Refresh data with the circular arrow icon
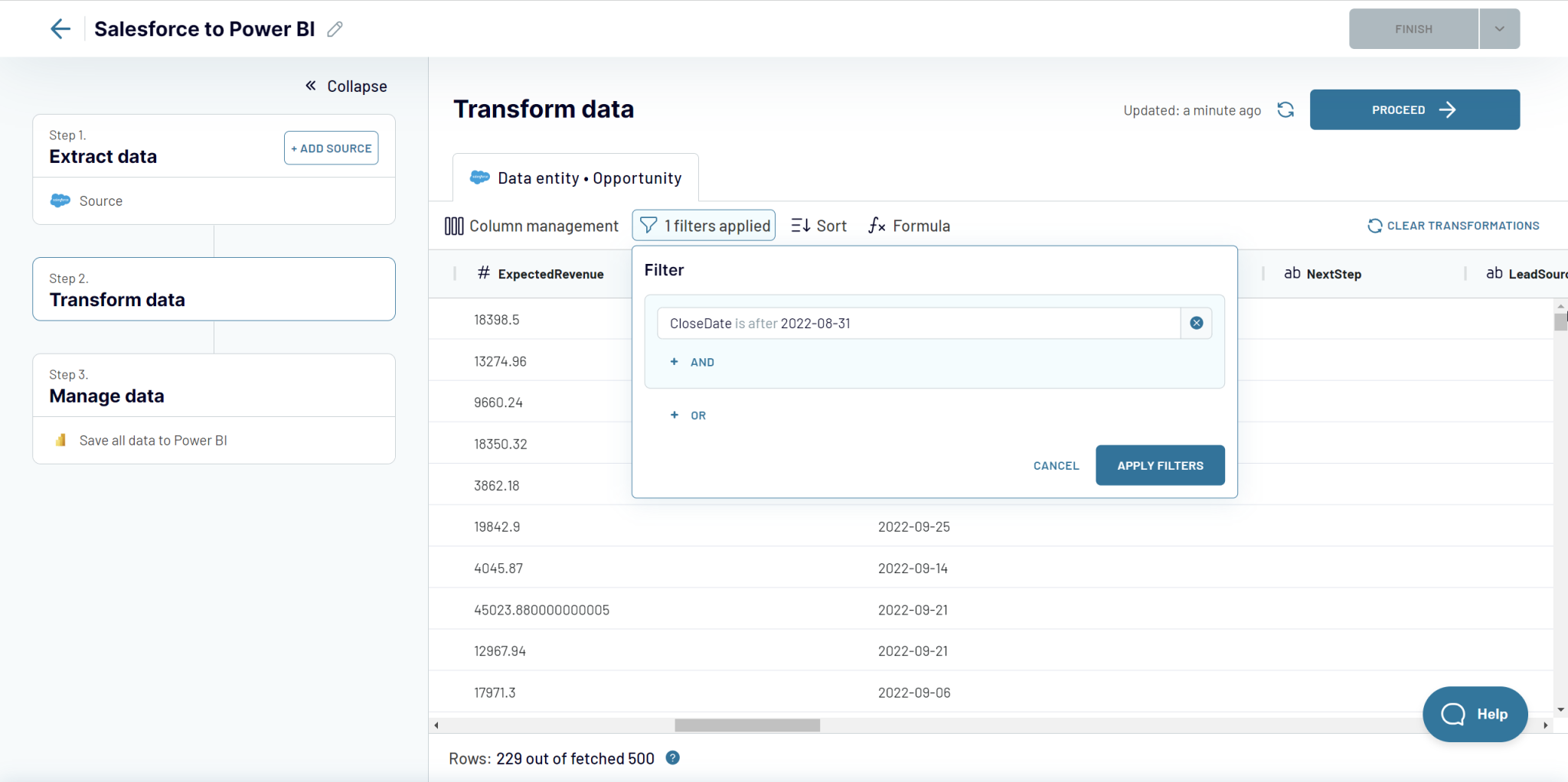The image size is (1568, 782). pyautogui.click(x=1285, y=109)
